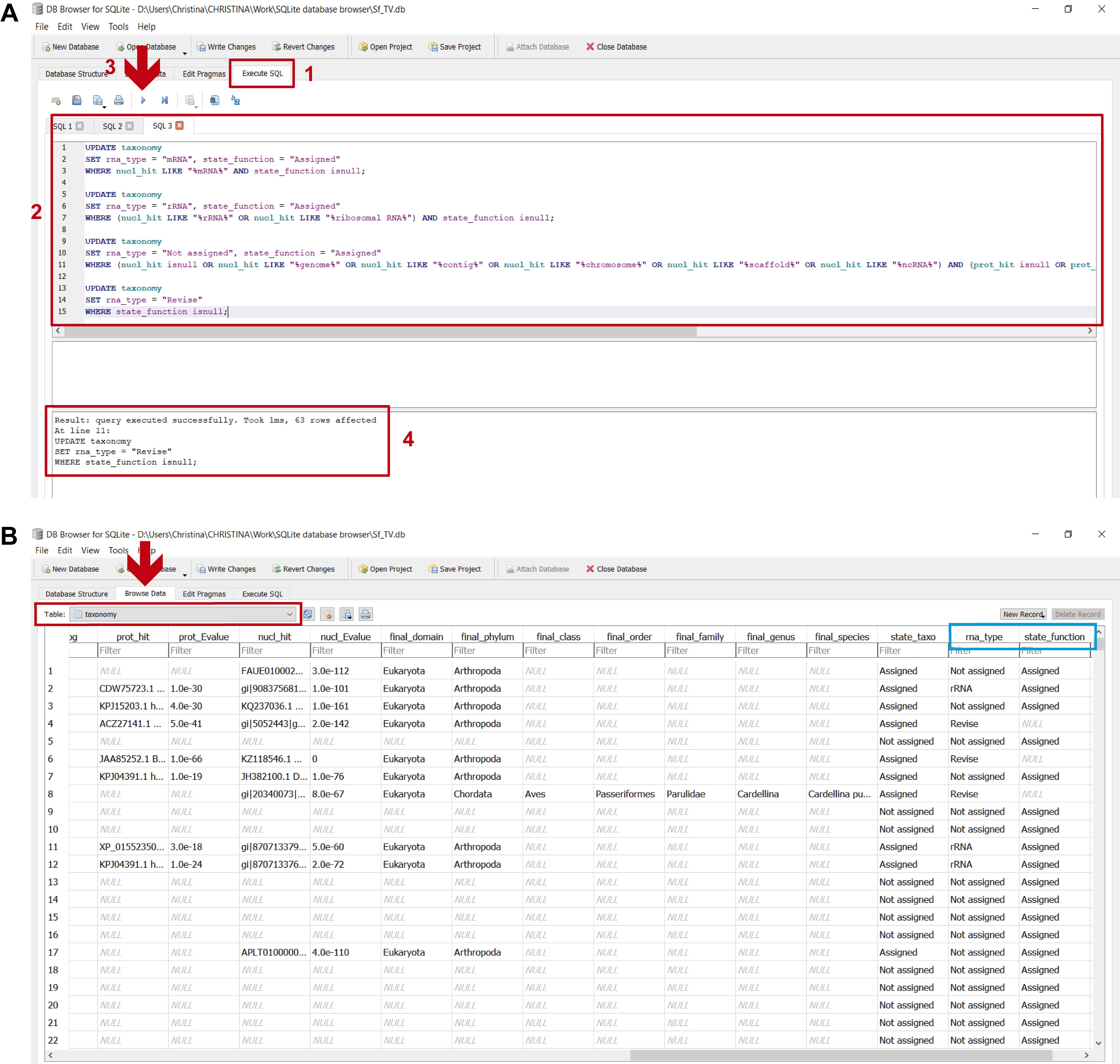Click the Filter field under final_phylum

[x=487, y=650]
